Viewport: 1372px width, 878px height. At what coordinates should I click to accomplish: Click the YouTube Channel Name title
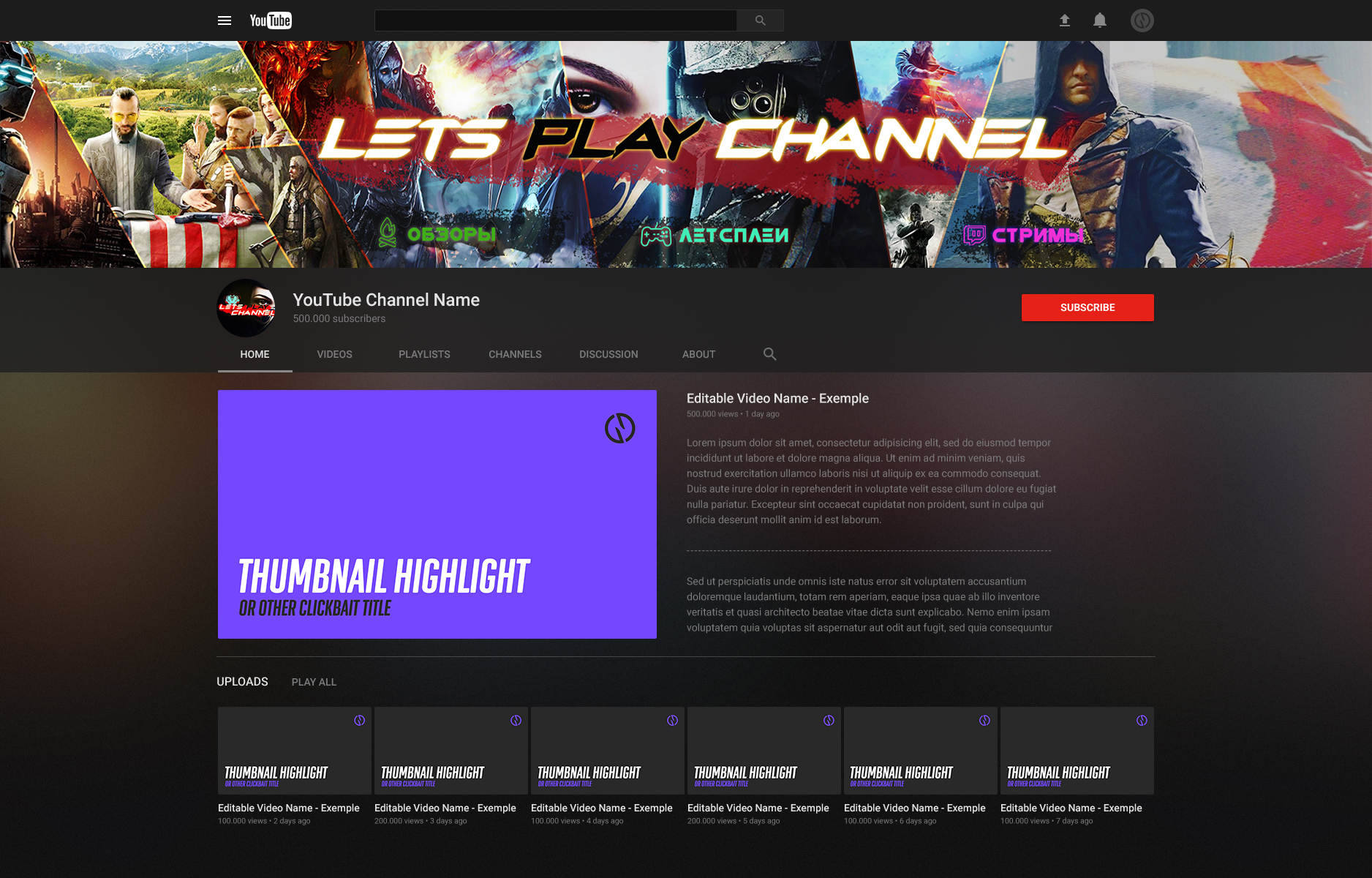[x=386, y=300]
